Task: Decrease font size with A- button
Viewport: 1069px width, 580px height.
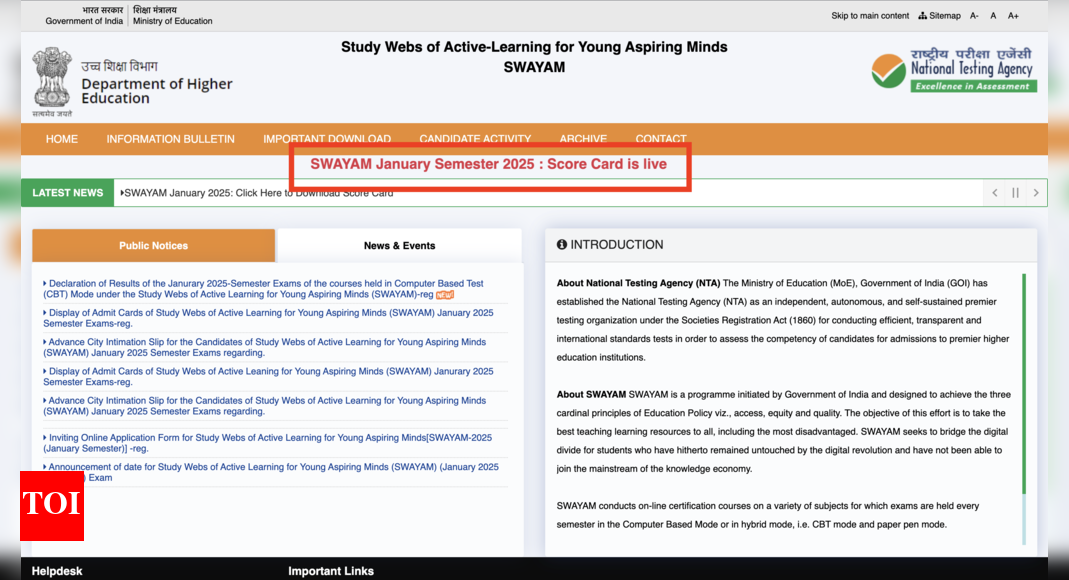Action: click(x=974, y=16)
